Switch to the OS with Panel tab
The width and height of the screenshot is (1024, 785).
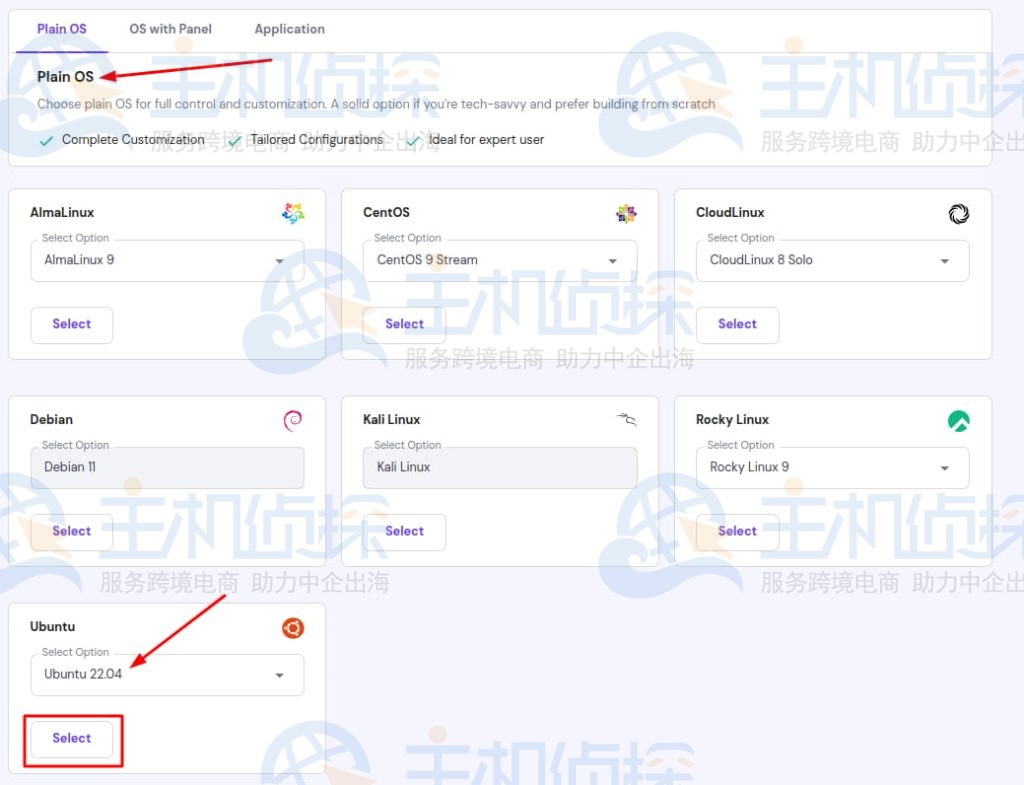pyautogui.click(x=170, y=29)
